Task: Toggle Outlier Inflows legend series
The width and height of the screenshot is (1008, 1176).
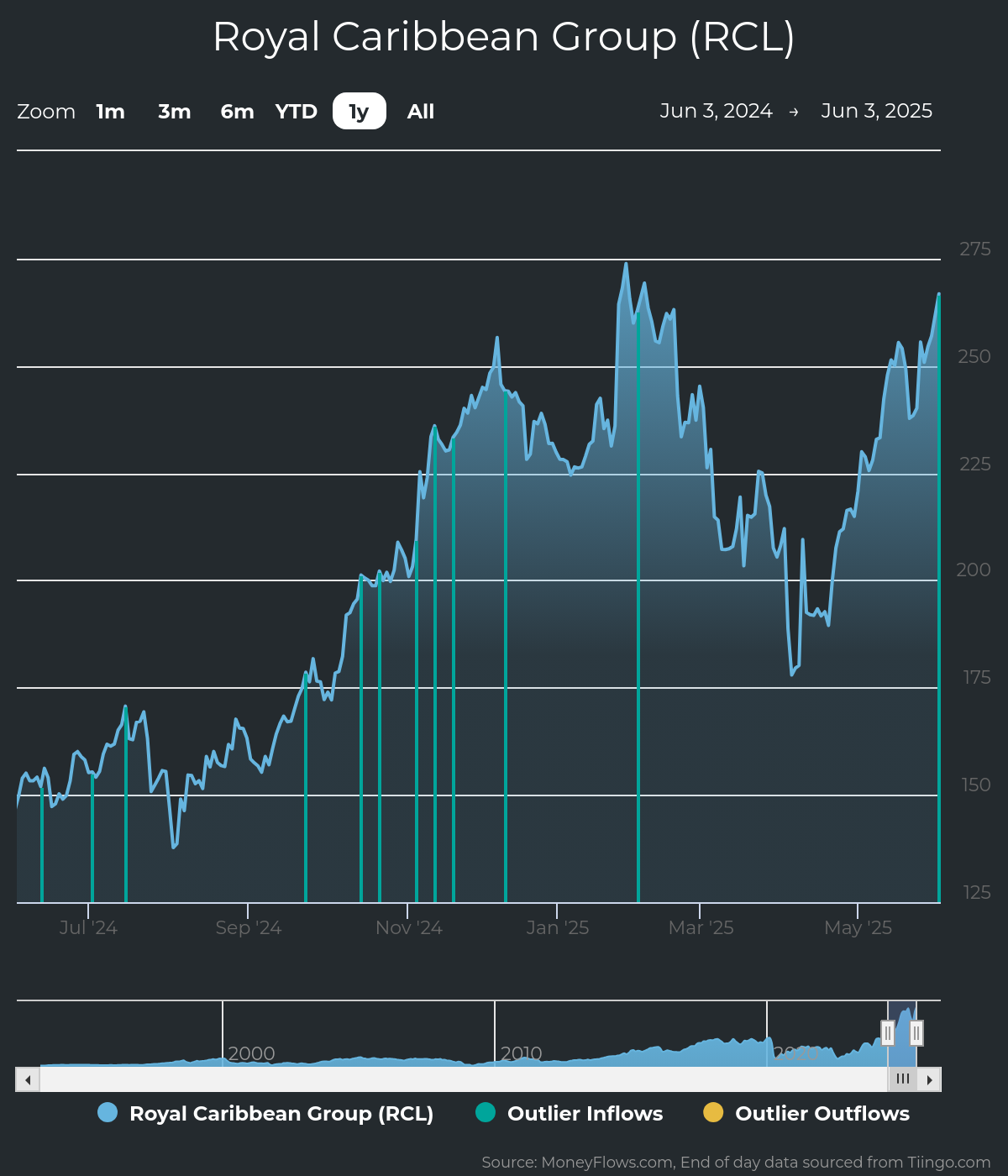Action: pos(570,1113)
